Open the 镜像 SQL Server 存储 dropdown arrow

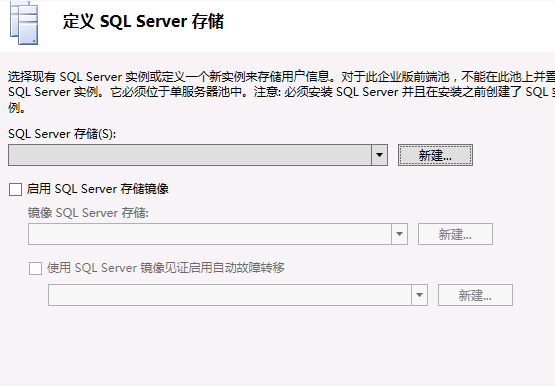(x=399, y=234)
